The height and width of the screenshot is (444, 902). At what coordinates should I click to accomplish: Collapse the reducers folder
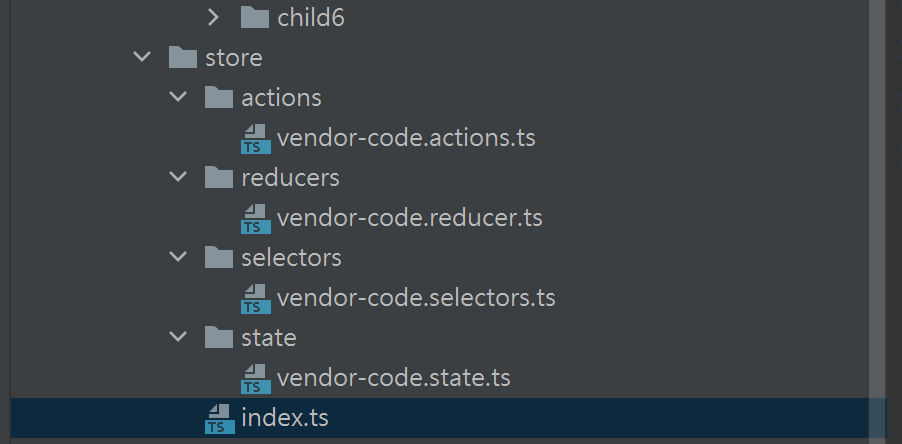[x=178, y=177]
